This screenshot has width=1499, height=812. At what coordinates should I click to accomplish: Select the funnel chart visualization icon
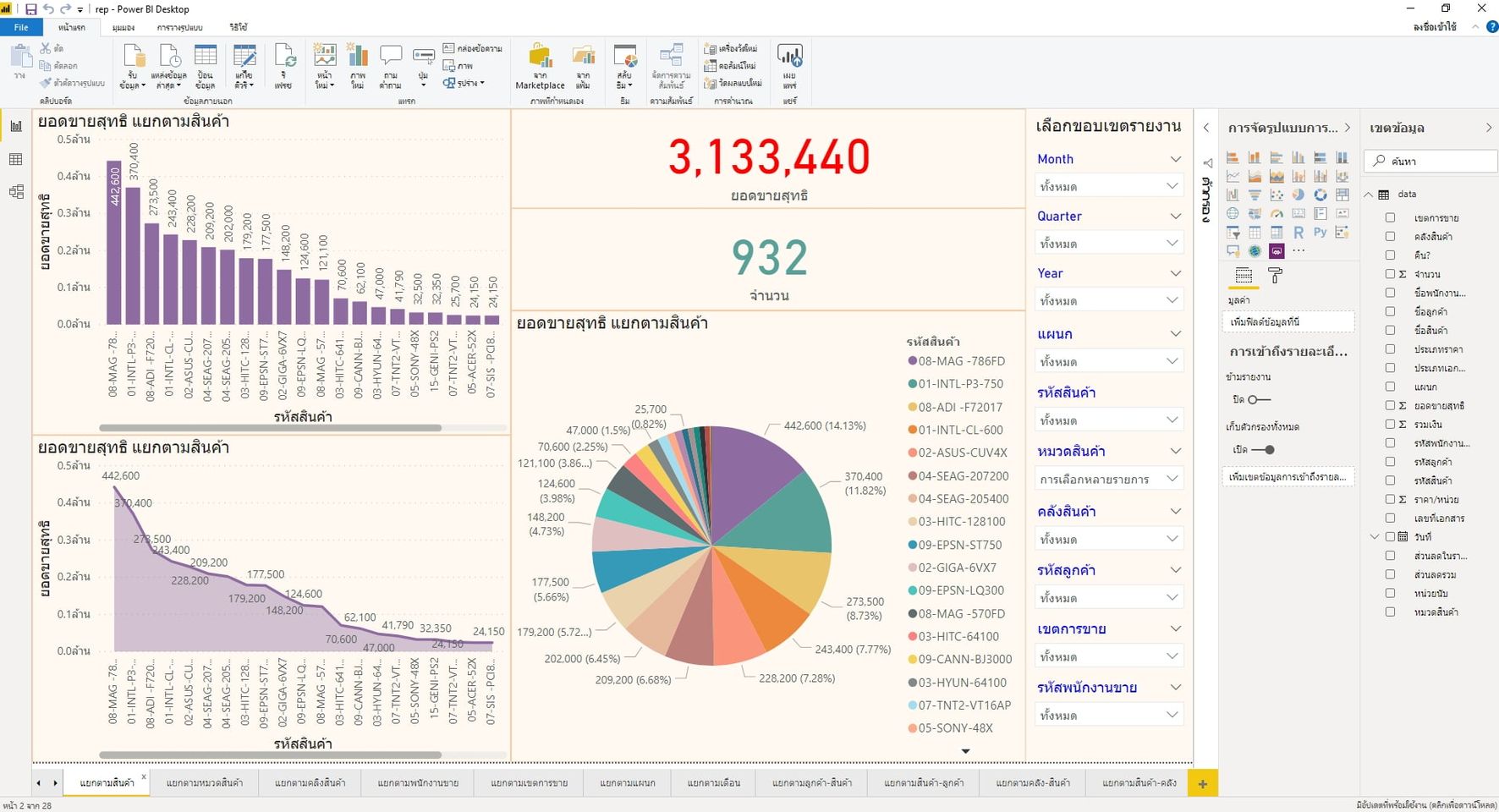point(1255,195)
